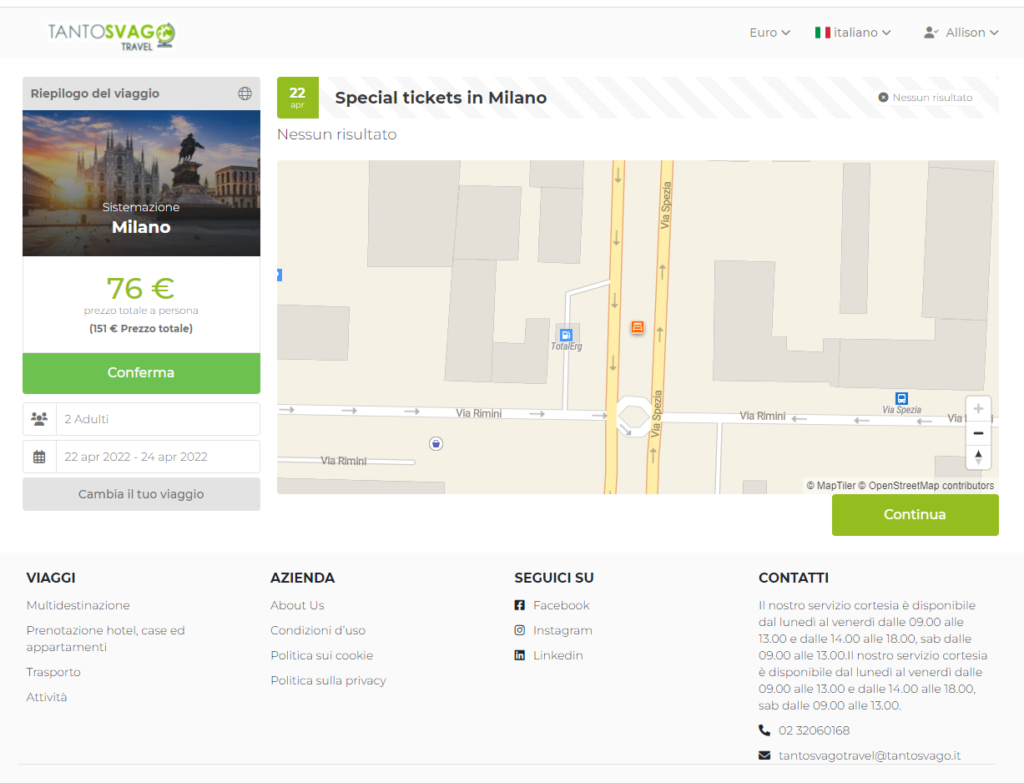Open the Italiano language dropdown
Viewport: 1024px width, 783px height.
[x=852, y=33]
